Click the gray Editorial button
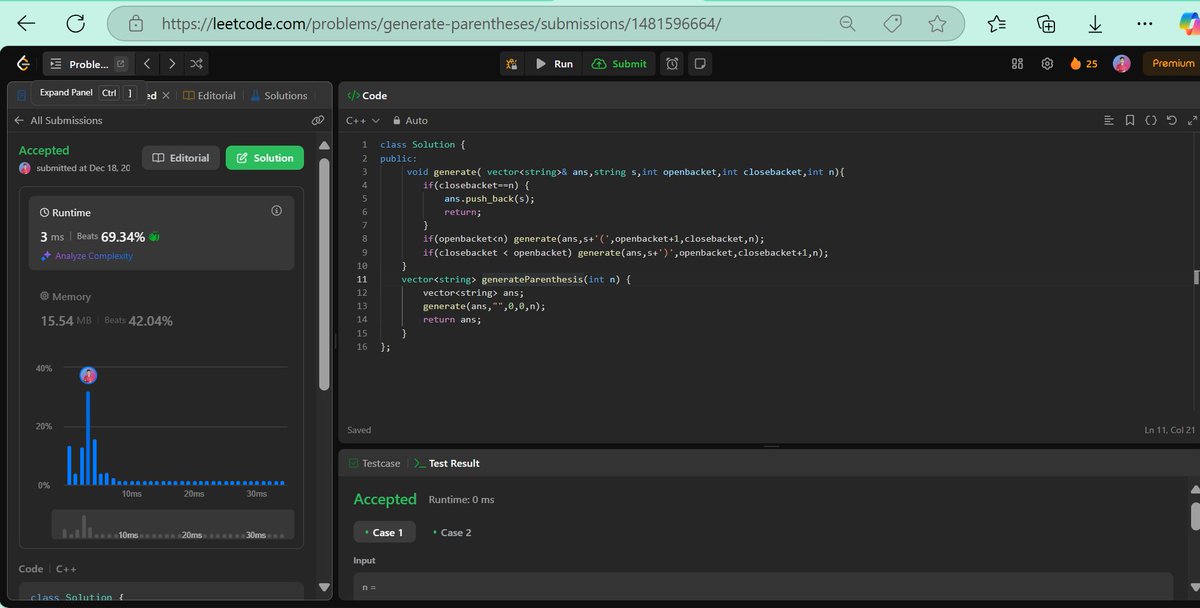1200x608 pixels. coord(181,158)
